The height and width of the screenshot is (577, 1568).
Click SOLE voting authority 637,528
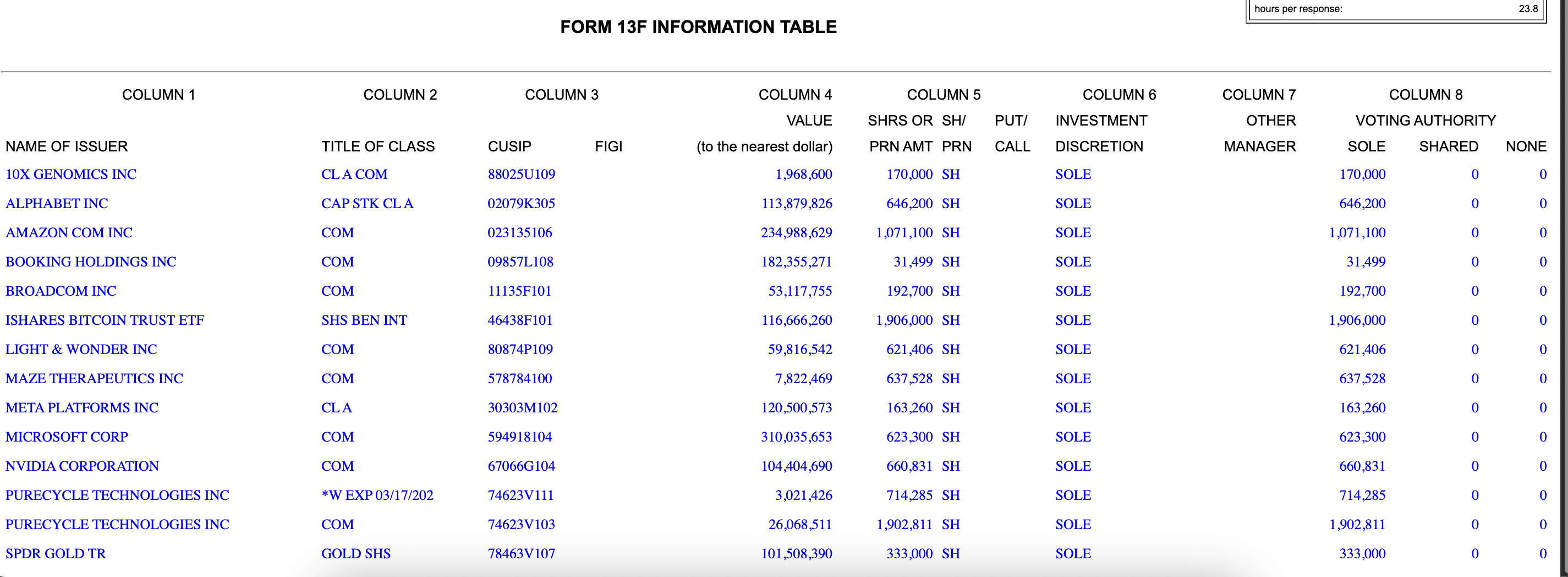pyautogui.click(x=1362, y=379)
